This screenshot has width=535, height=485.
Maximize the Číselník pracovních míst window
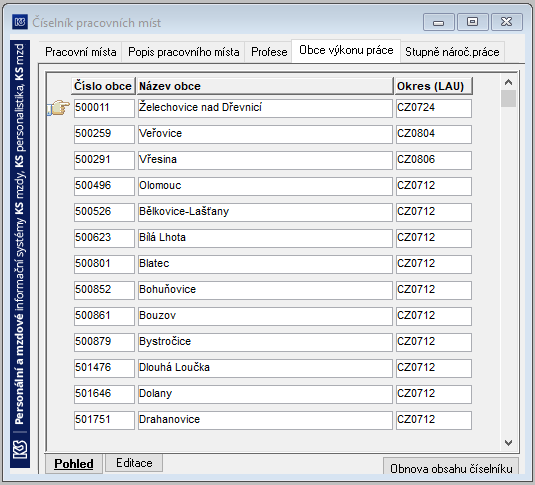[473, 22]
